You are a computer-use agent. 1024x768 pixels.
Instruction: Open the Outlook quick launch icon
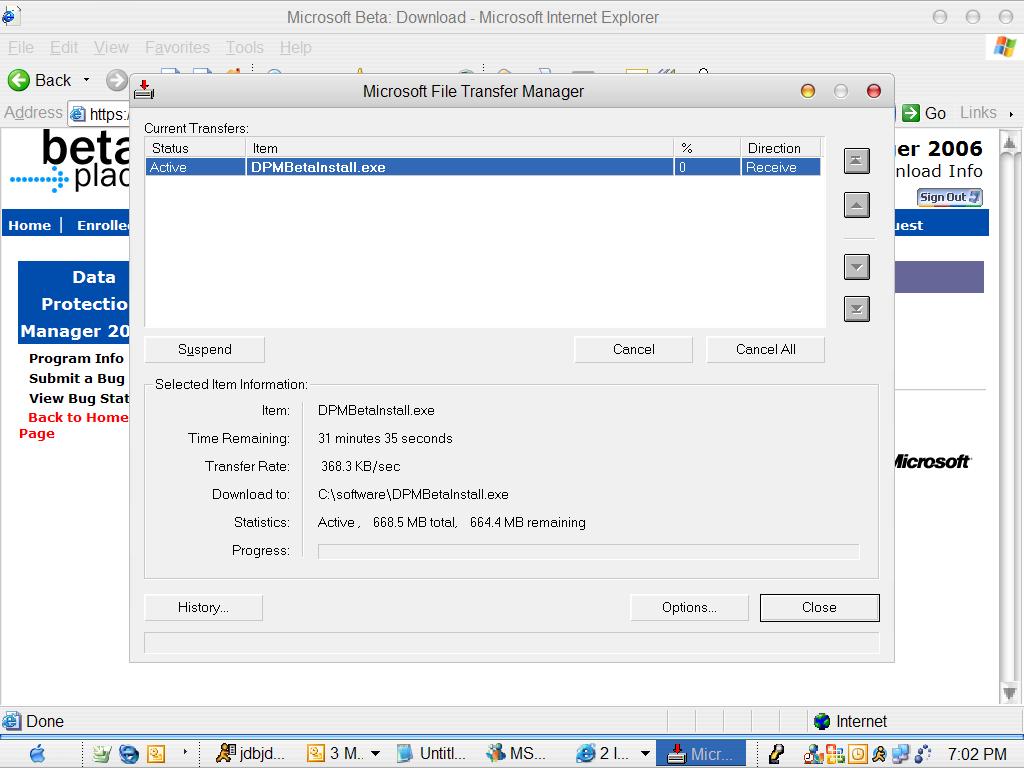(x=156, y=754)
